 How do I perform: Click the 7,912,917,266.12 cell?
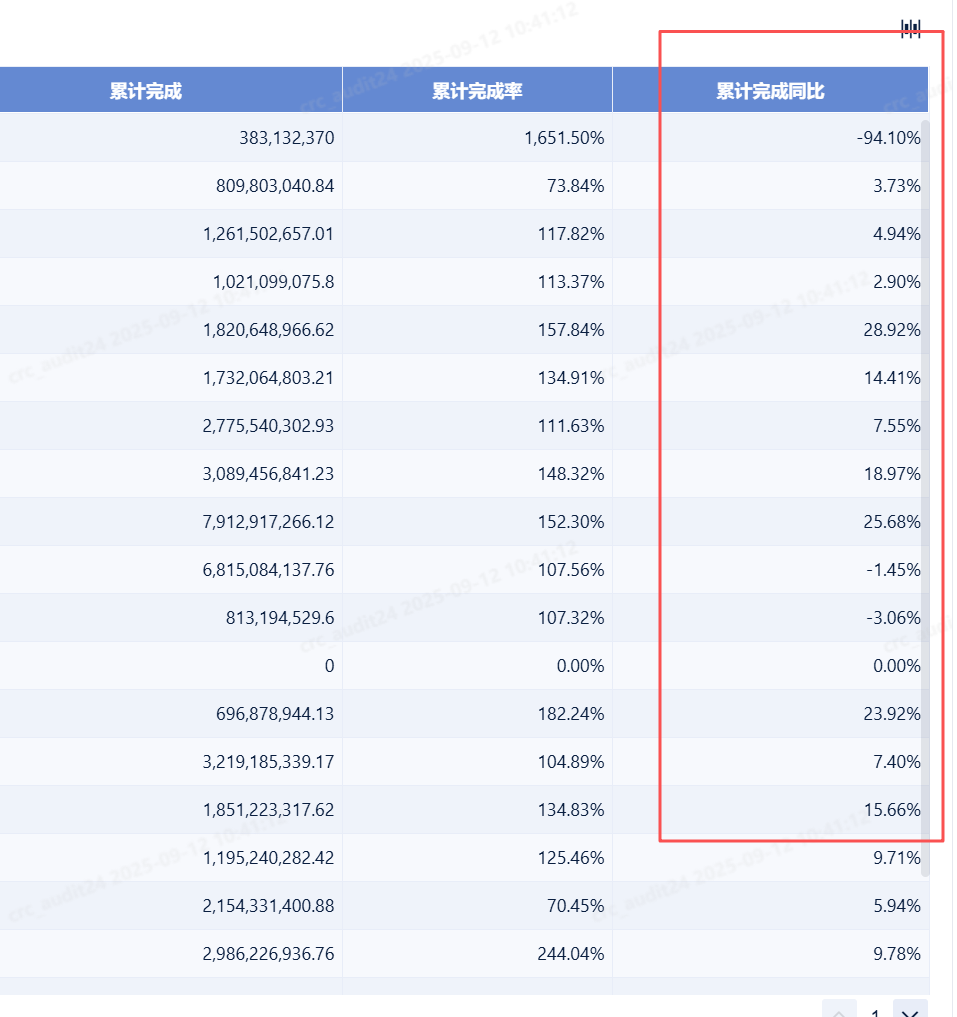(268, 522)
